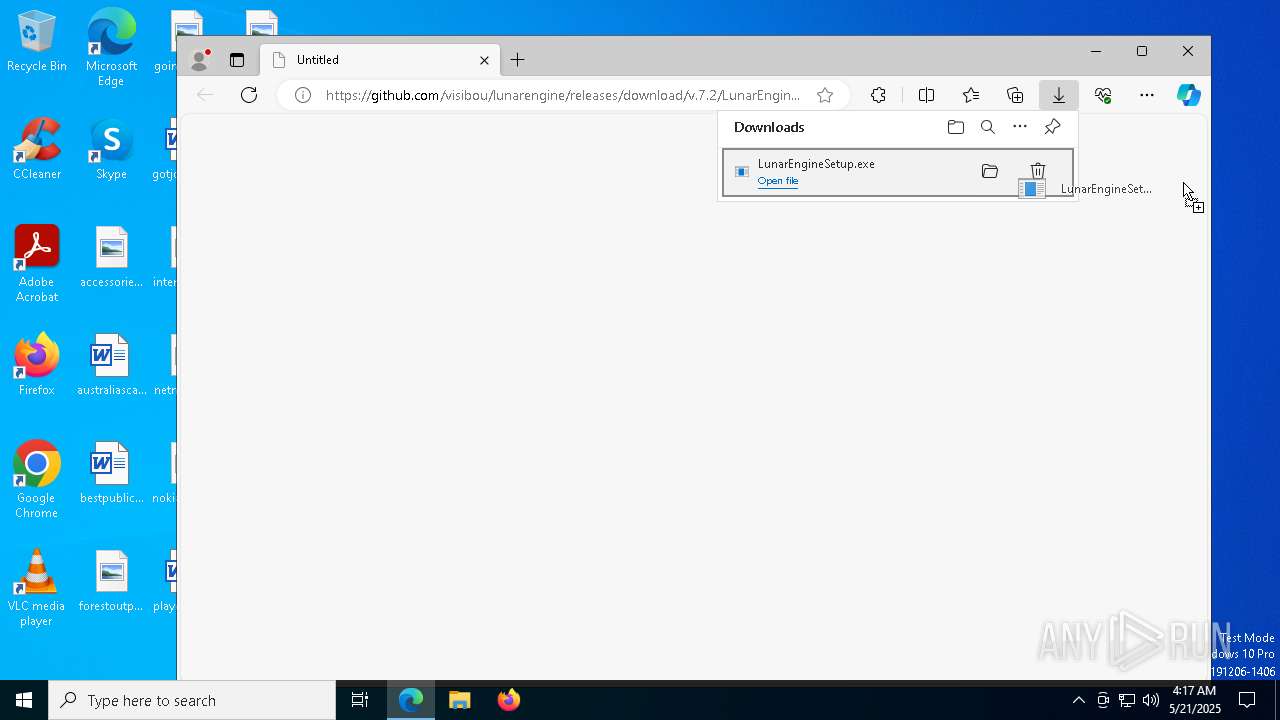Show LunarEngineSetup.exe in folder
The width and height of the screenshot is (1280, 720).
coord(990,172)
